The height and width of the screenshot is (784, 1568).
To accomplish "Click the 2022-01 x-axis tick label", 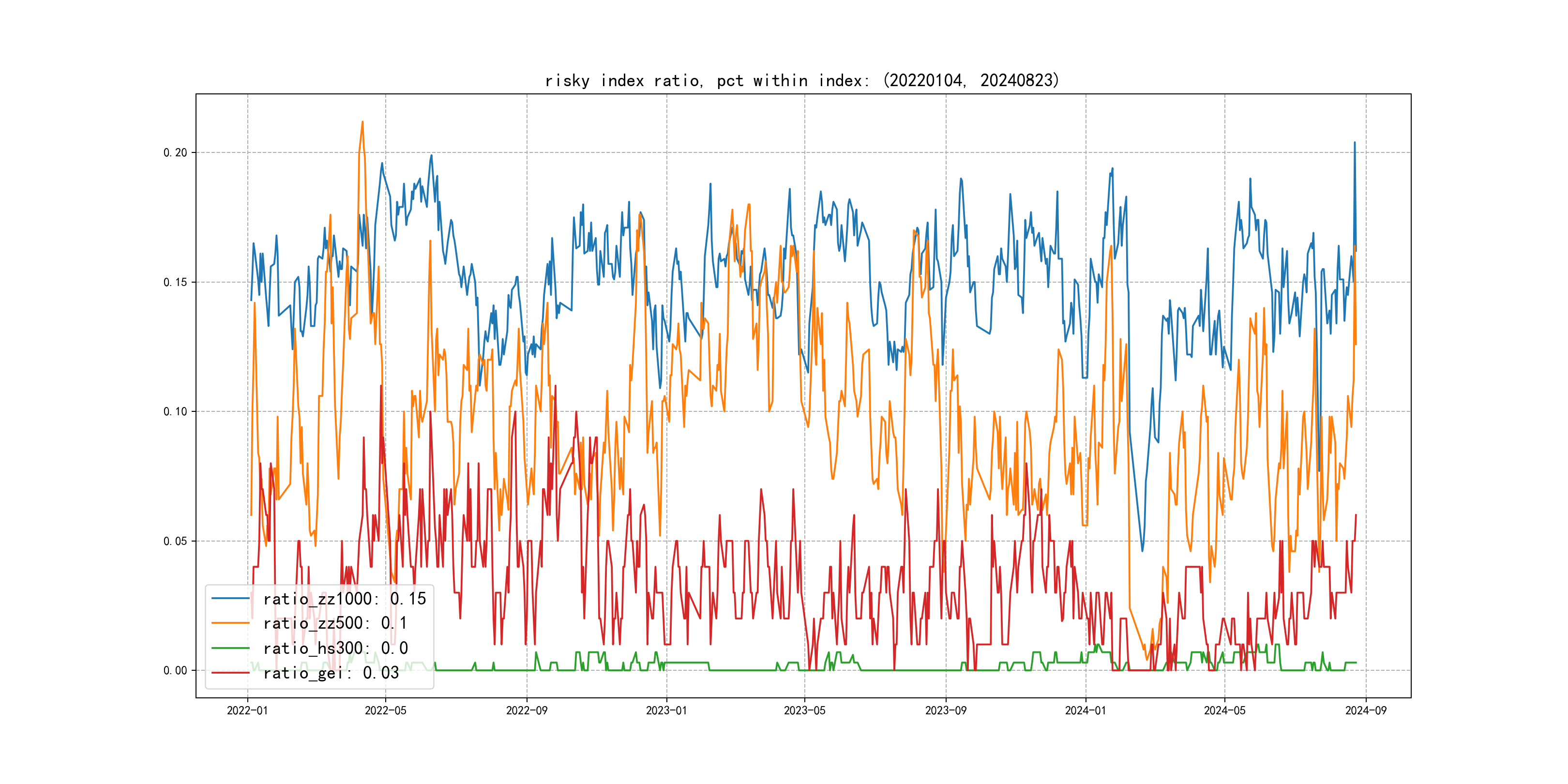I will [x=247, y=710].
